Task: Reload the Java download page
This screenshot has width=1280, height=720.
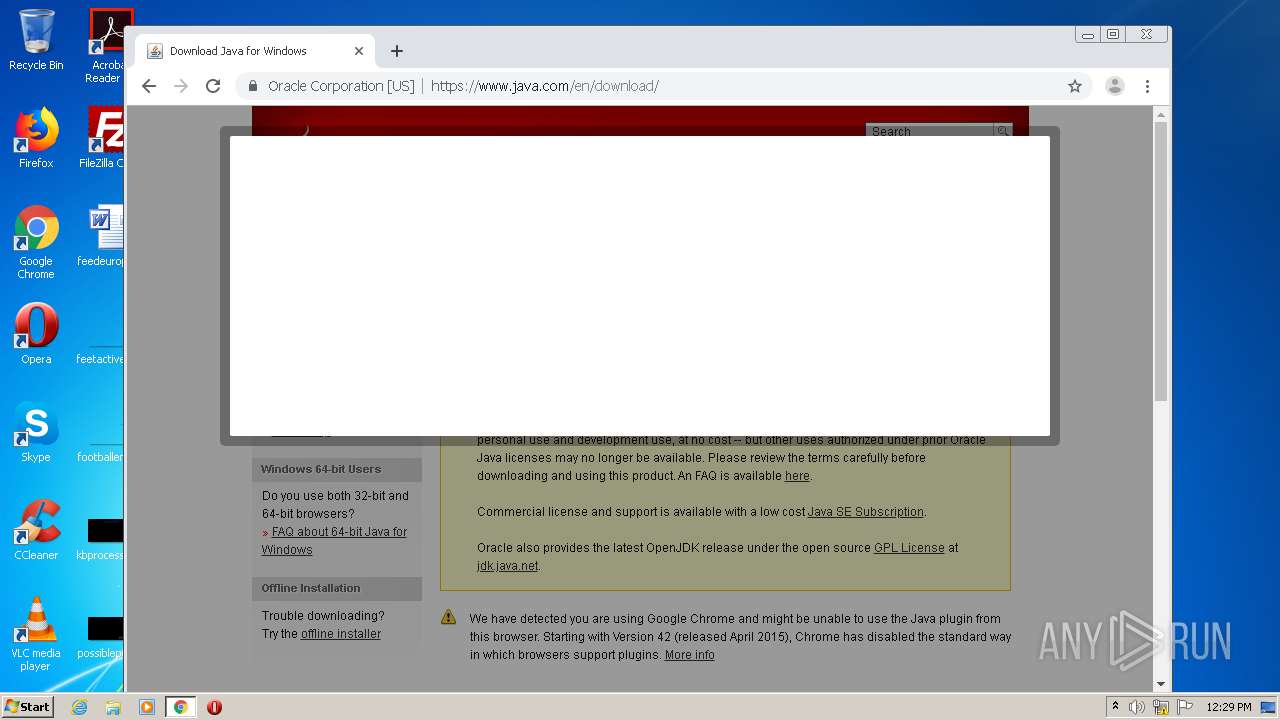Action: [x=213, y=86]
